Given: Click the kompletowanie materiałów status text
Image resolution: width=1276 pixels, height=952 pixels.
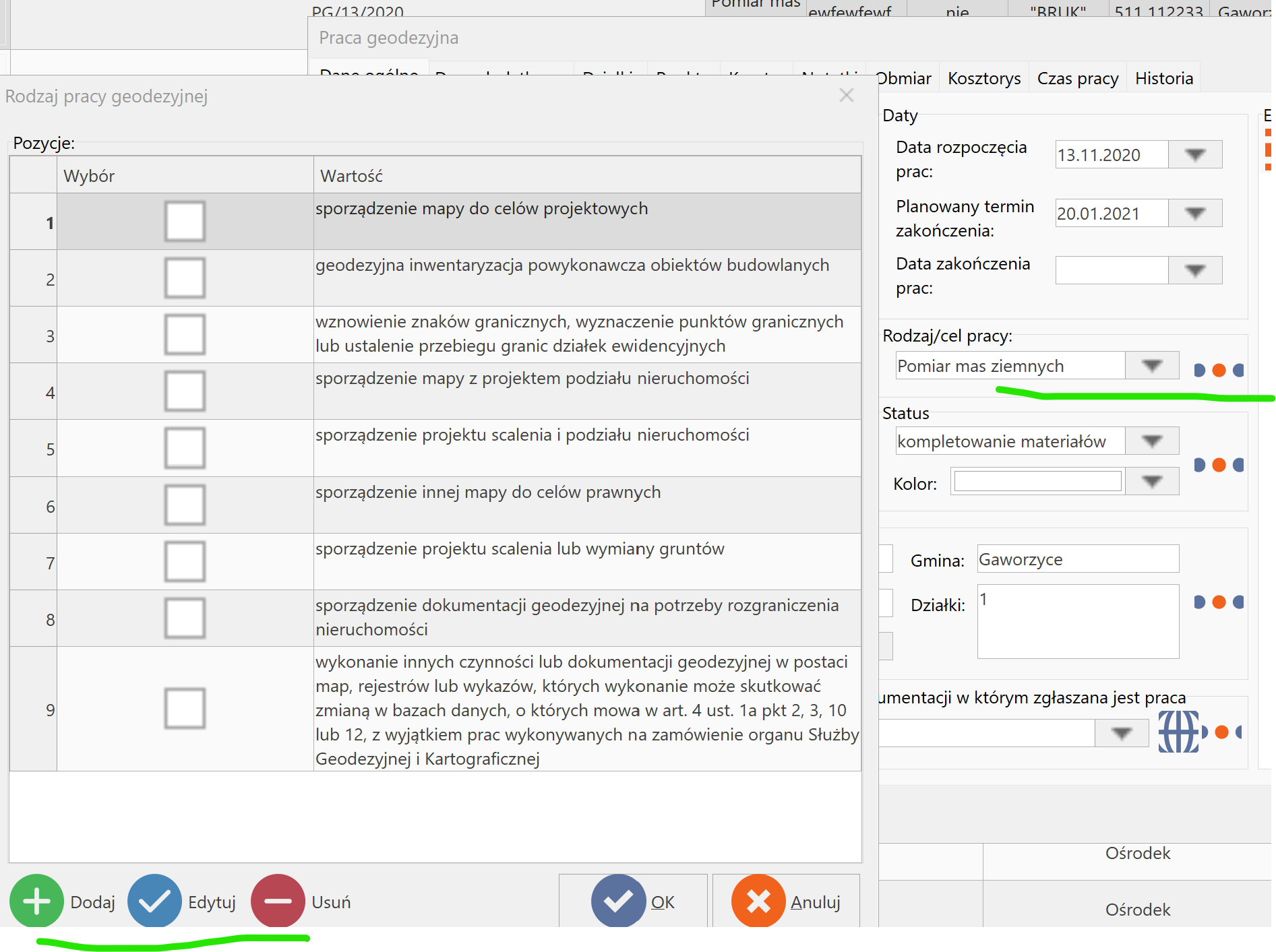Looking at the screenshot, I should pos(1002,441).
